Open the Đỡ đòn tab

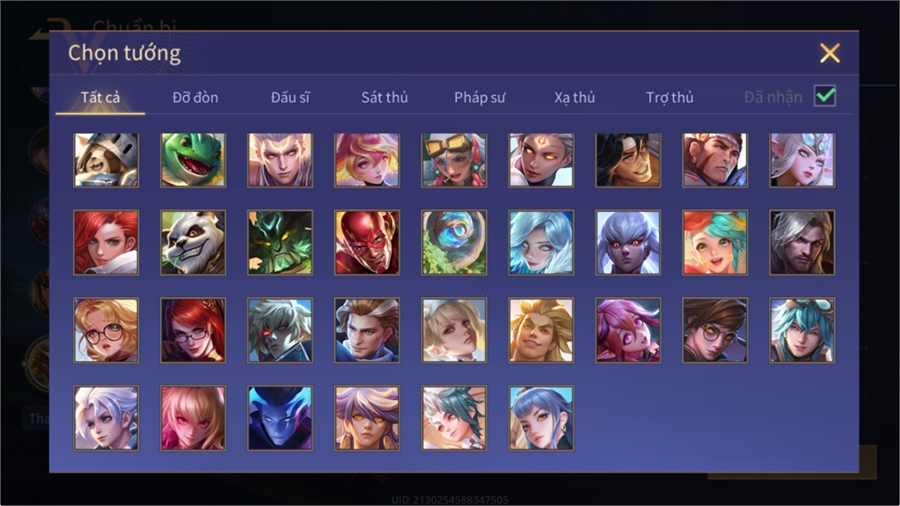(195, 98)
